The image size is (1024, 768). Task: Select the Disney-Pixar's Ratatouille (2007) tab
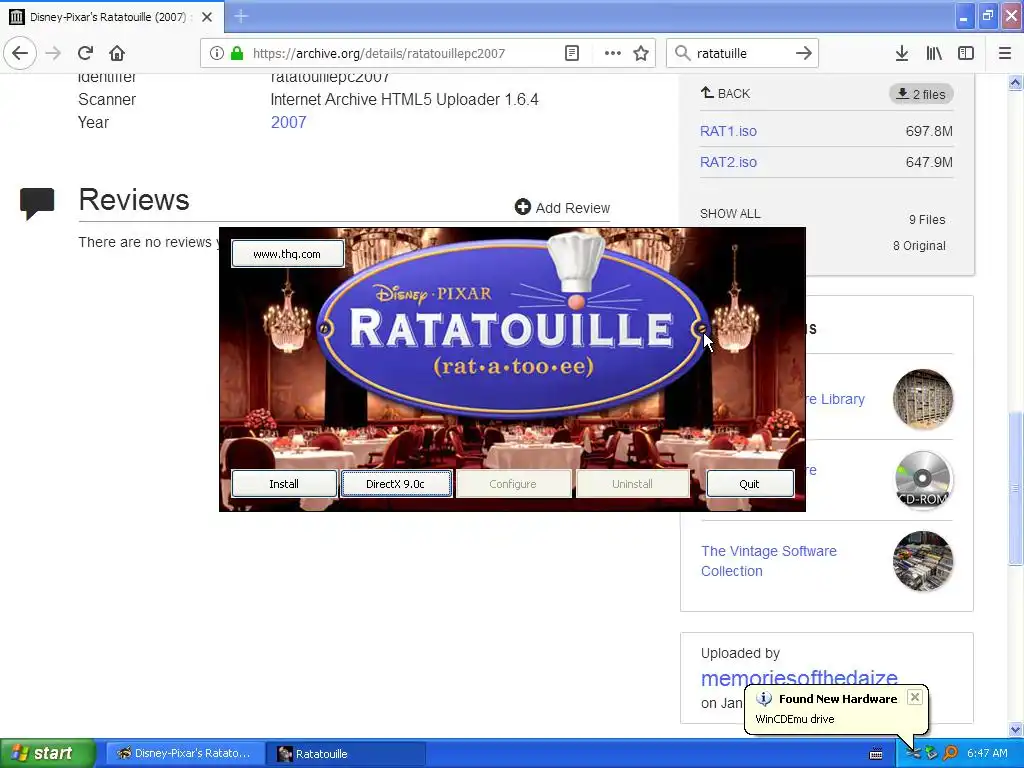click(112, 17)
